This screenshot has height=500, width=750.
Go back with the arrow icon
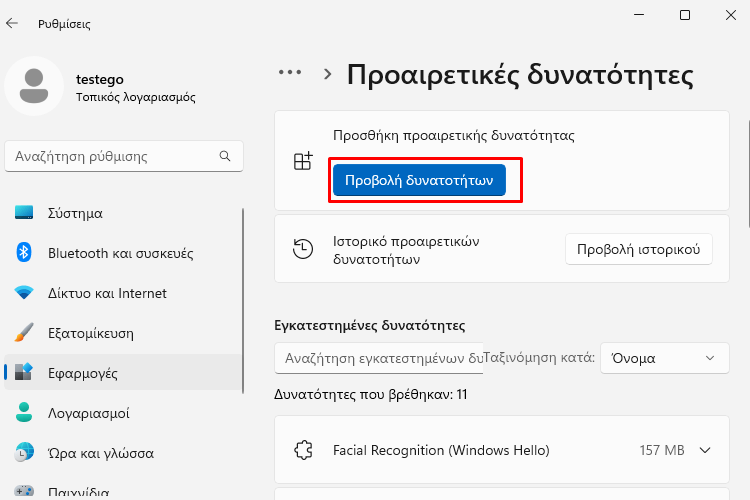(11, 23)
